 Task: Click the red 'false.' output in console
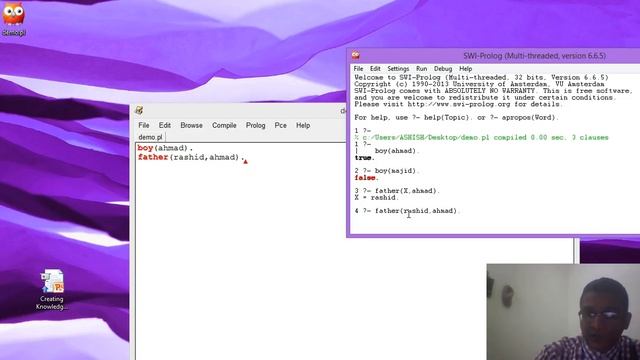[366, 178]
